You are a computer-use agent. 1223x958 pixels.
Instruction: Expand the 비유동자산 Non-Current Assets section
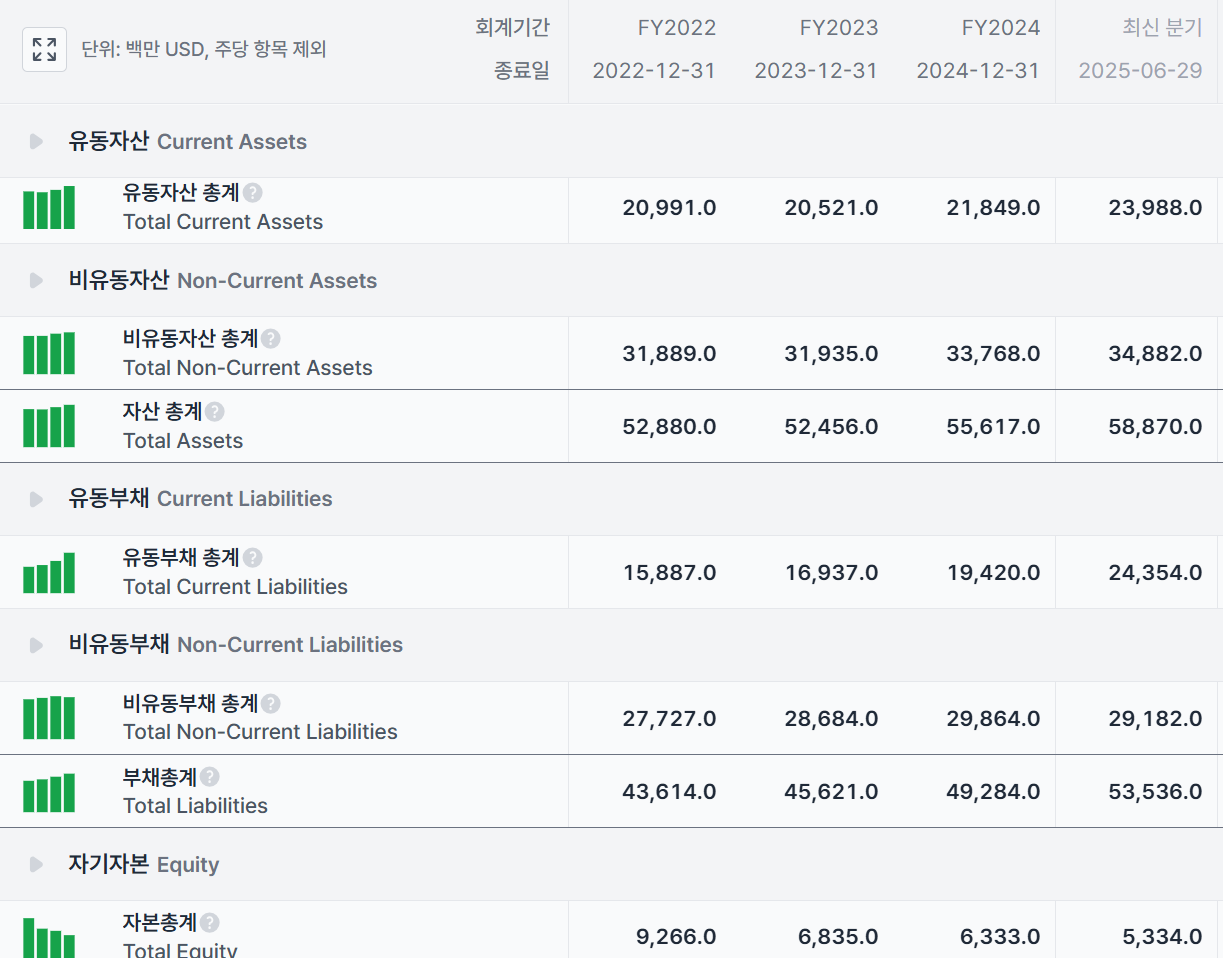click(37, 281)
